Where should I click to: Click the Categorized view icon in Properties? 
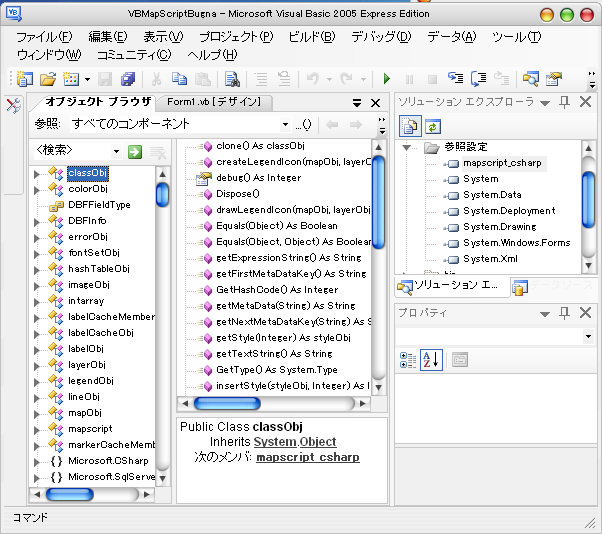tap(408, 360)
